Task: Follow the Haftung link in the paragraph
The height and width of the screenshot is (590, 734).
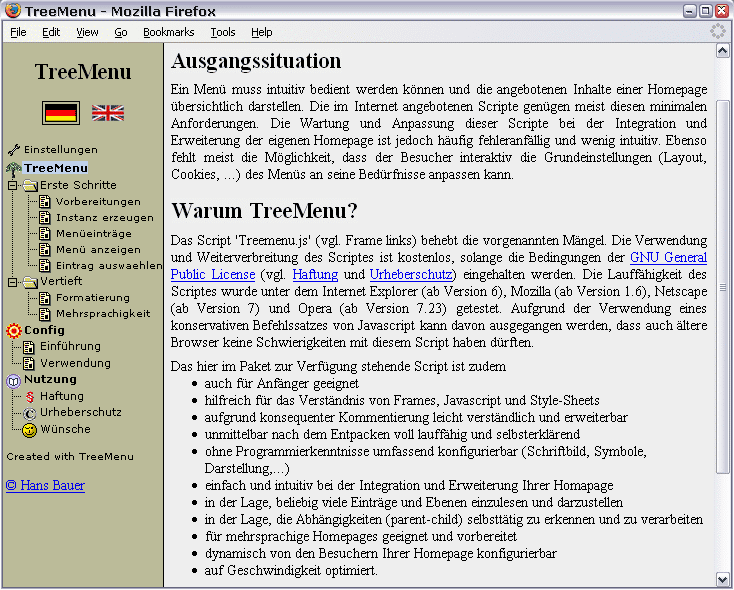Action: click(316, 275)
